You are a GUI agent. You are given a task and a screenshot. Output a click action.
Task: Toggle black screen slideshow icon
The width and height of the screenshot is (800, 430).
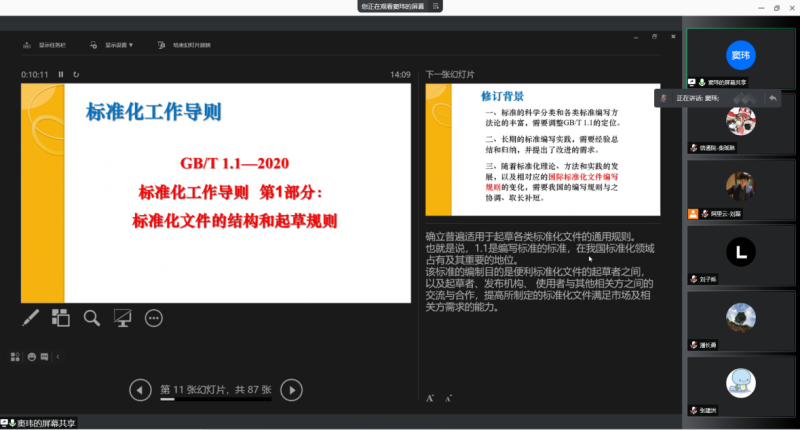123,318
